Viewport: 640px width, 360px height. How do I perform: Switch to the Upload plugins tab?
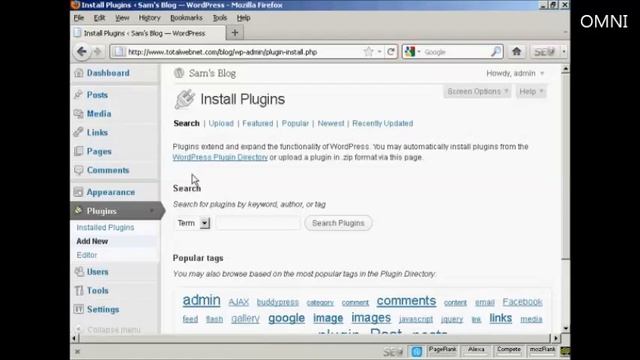point(221,123)
